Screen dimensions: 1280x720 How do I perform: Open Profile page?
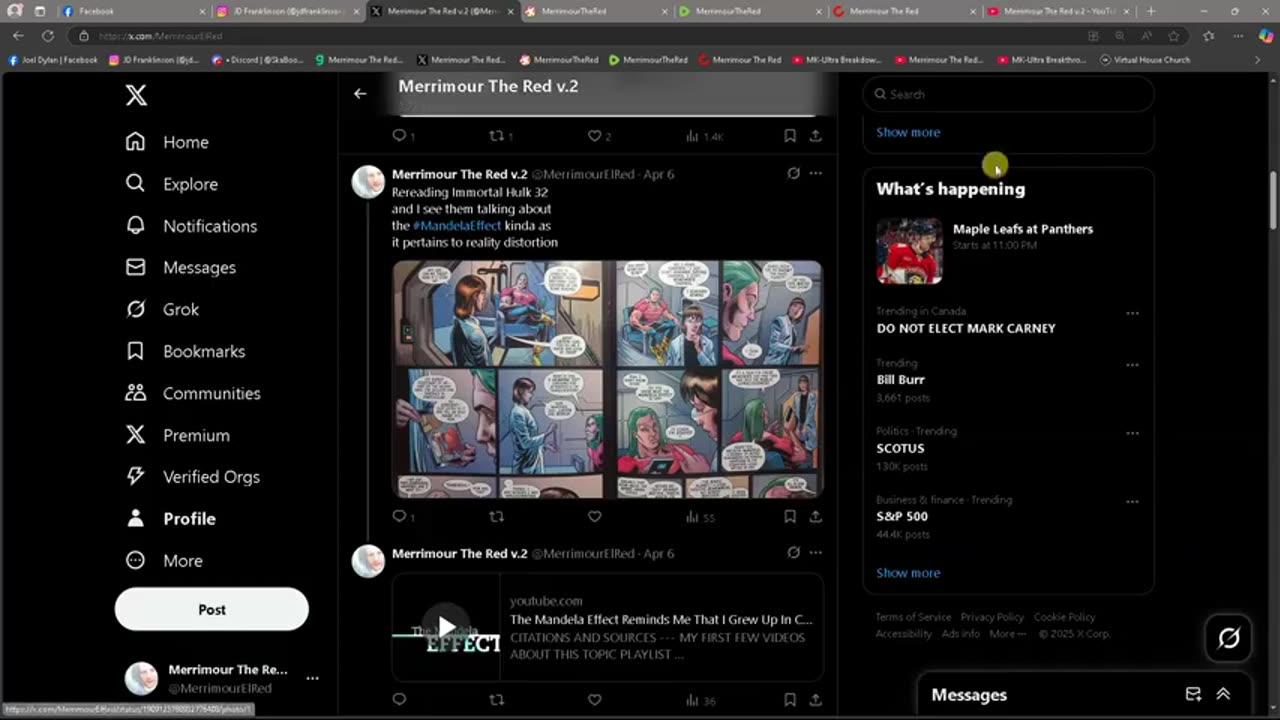coord(170,519)
